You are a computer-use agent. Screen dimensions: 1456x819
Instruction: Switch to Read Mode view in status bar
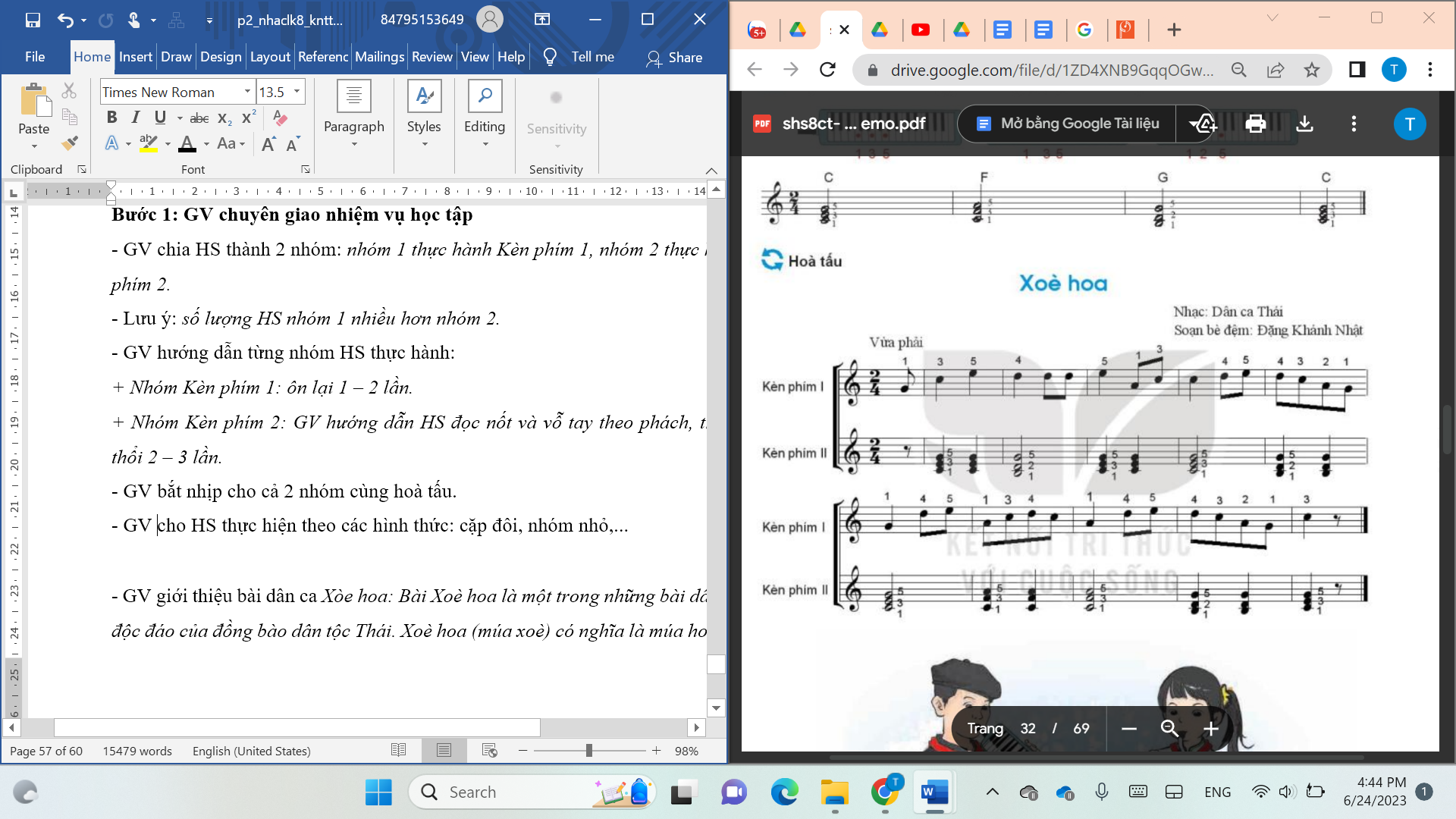pyautogui.click(x=399, y=751)
